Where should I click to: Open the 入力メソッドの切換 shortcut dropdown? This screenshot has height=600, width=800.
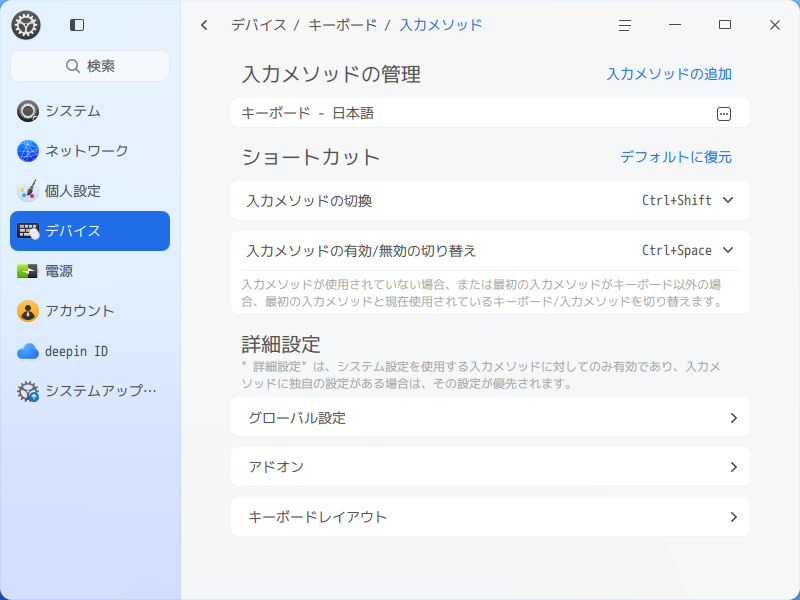click(x=728, y=201)
